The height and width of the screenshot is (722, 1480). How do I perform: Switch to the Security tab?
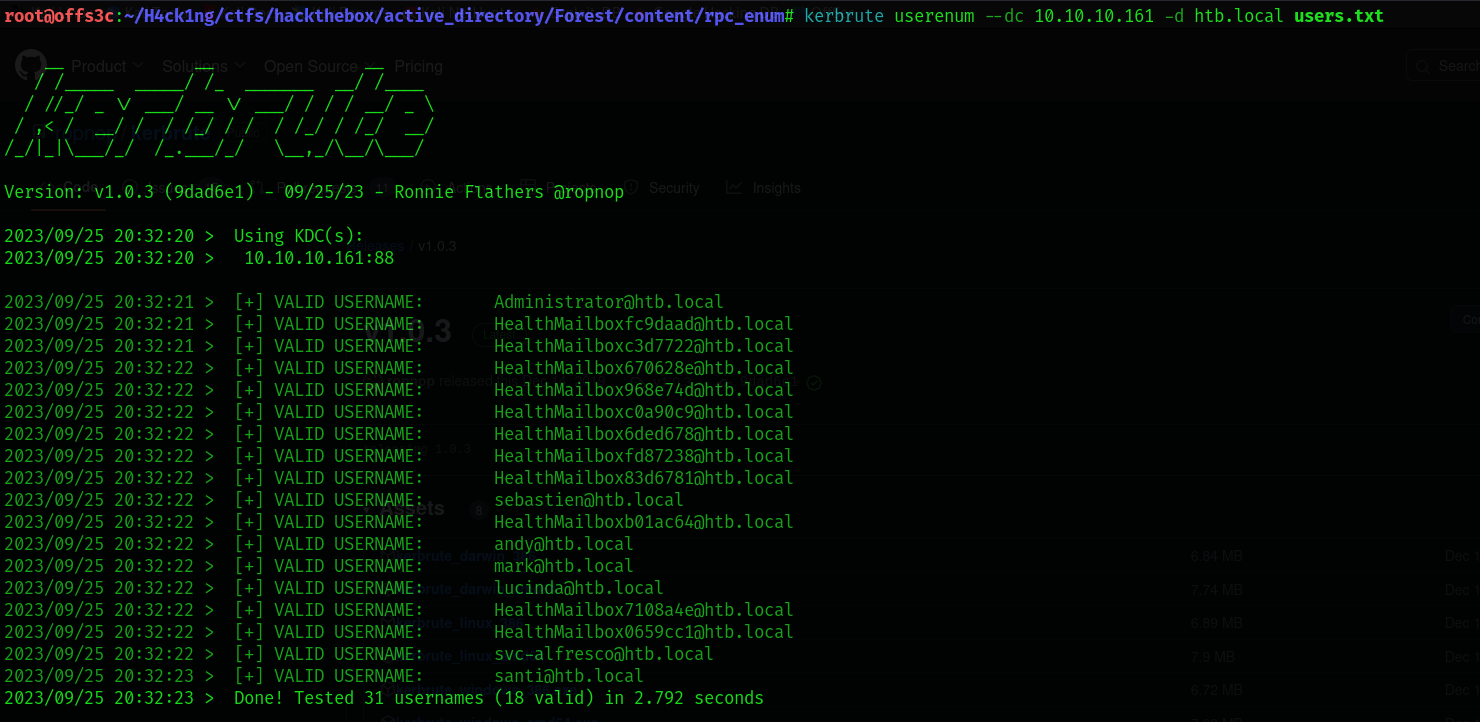pos(674,188)
